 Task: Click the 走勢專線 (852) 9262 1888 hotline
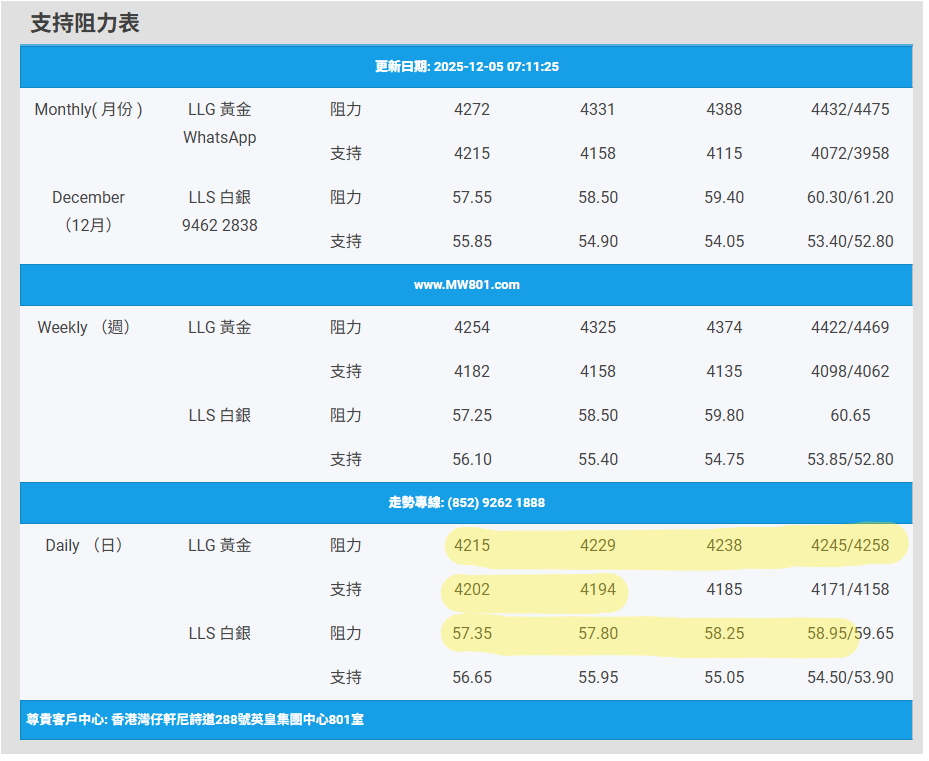pos(466,503)
